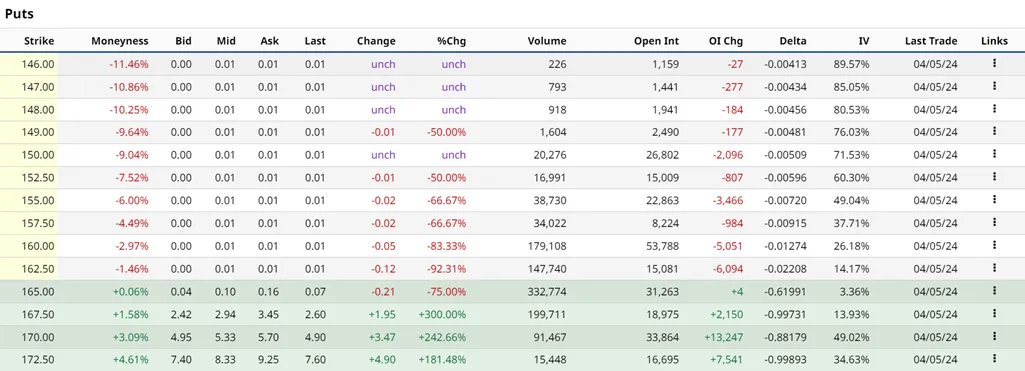The height and width of the screenshot is (371, 1025).
Task: Open links menu for 148.00 strike row
Action: click(x=994, y=109)
